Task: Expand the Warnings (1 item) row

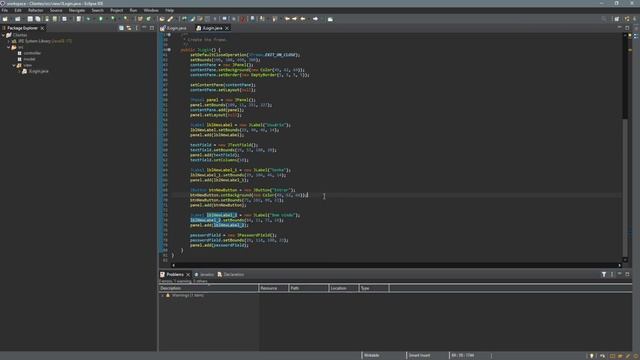Action: (163, 295)
